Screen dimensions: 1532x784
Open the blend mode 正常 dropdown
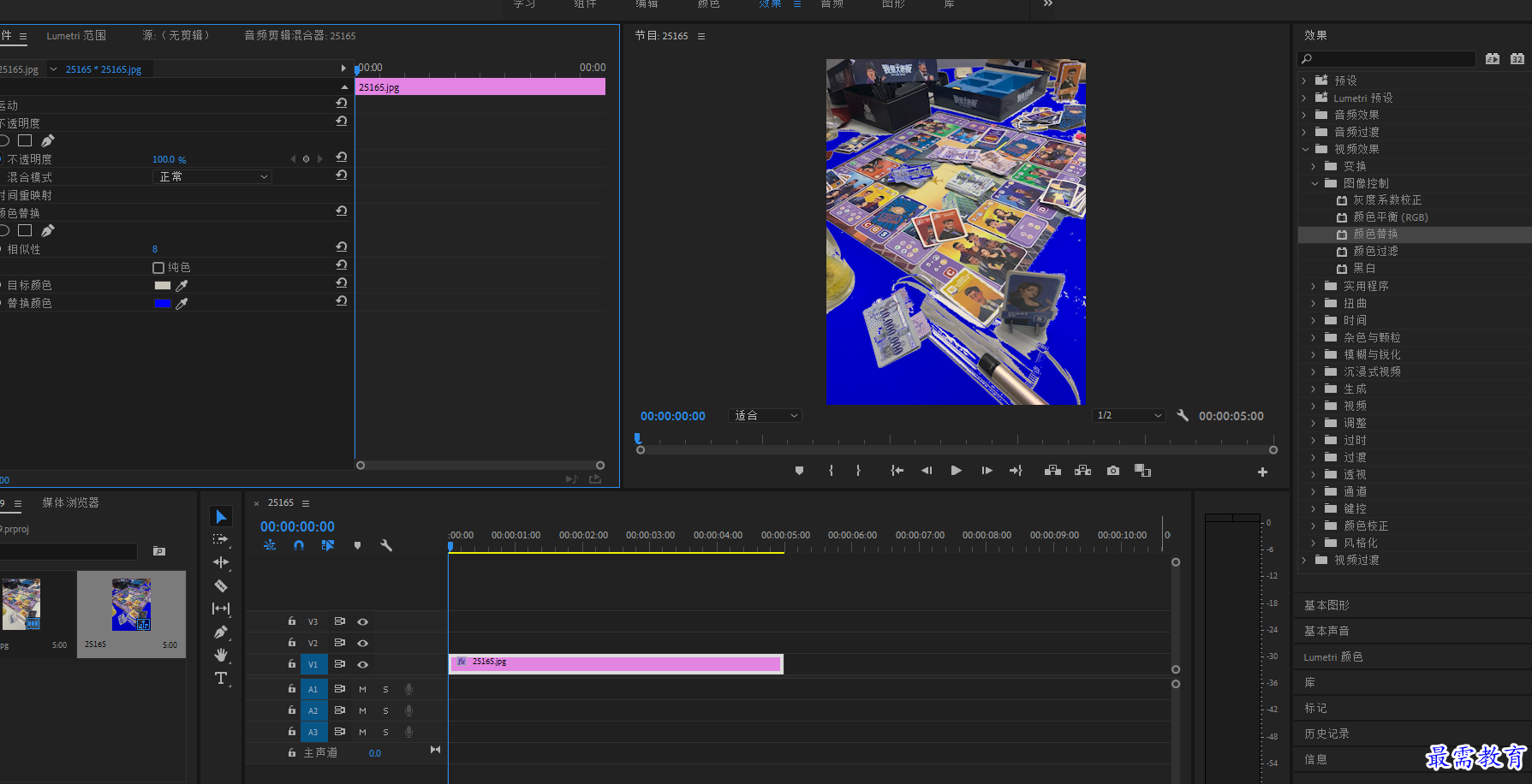(212, 176)
